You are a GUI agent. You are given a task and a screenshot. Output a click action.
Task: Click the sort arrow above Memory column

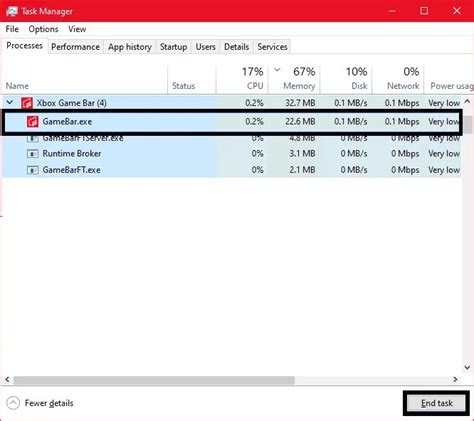click(x=277, y=70)
